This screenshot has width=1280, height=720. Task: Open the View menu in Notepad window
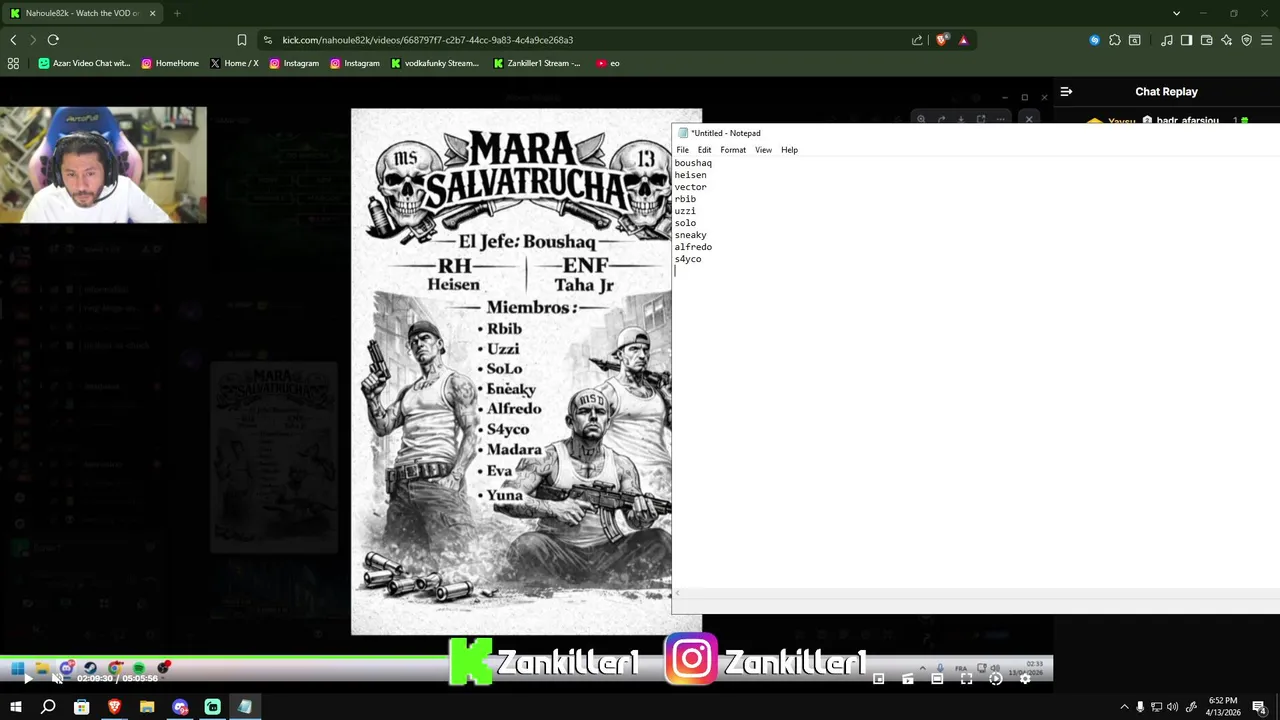click(763, 150)
